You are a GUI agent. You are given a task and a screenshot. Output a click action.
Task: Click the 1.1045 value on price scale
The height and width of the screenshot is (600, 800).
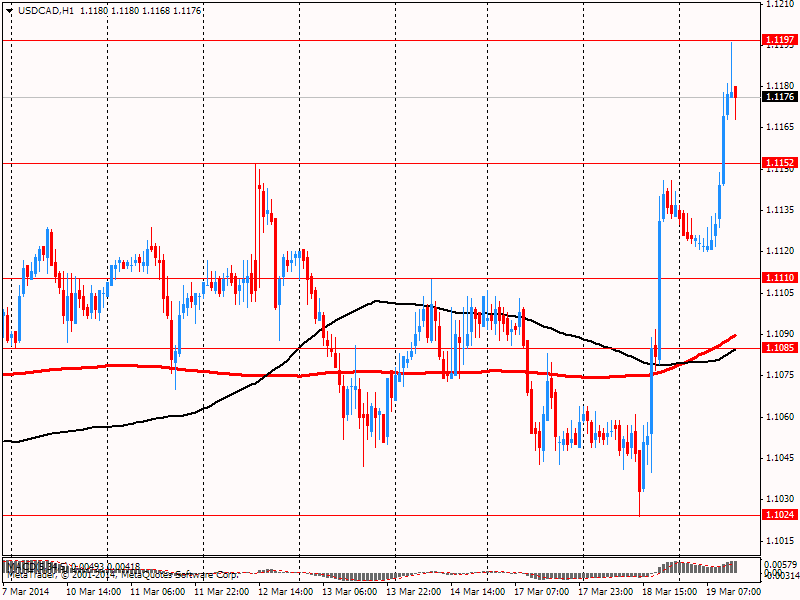point(779,457)
